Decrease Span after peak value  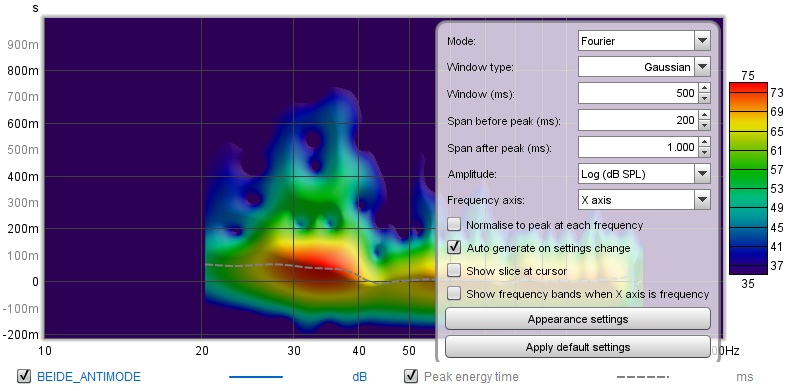tap(704, 152)
